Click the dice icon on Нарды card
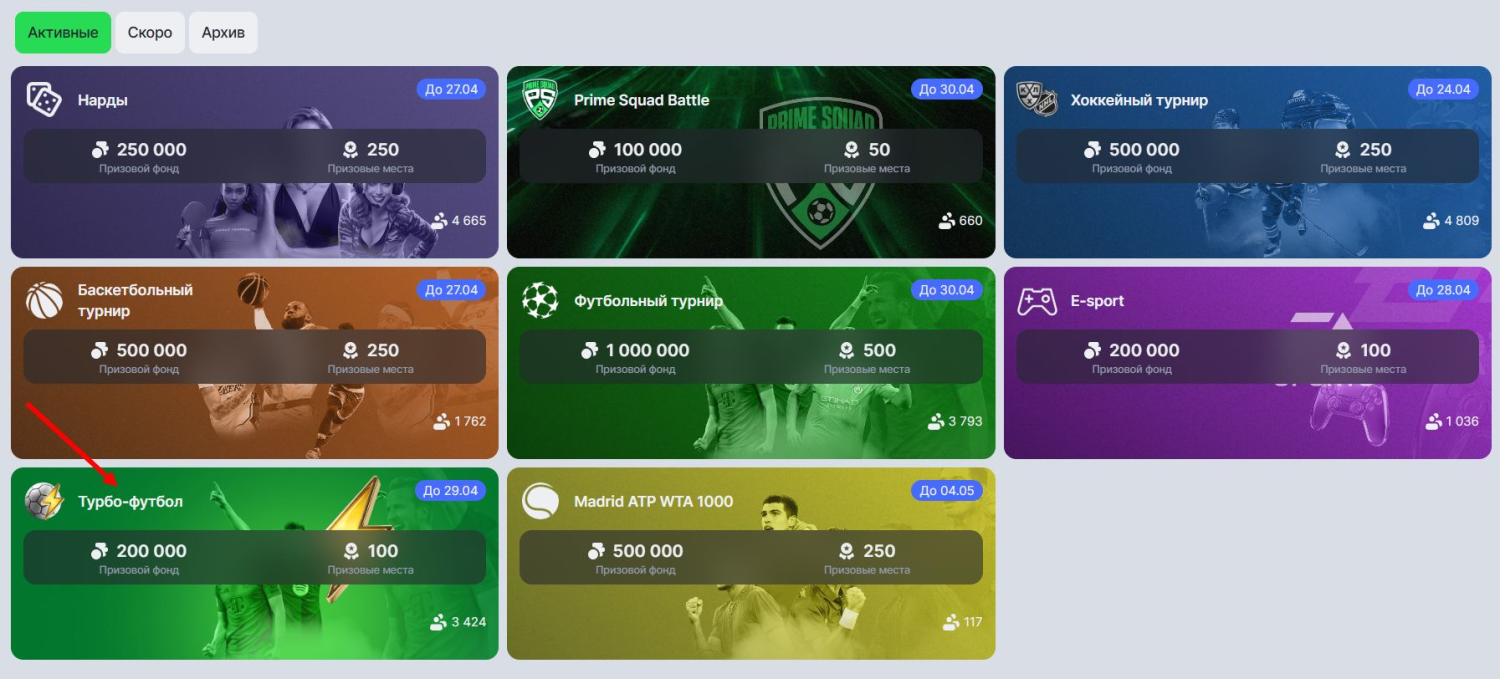The height and width of the screenshot is (679, 1500). coord(44,100)
